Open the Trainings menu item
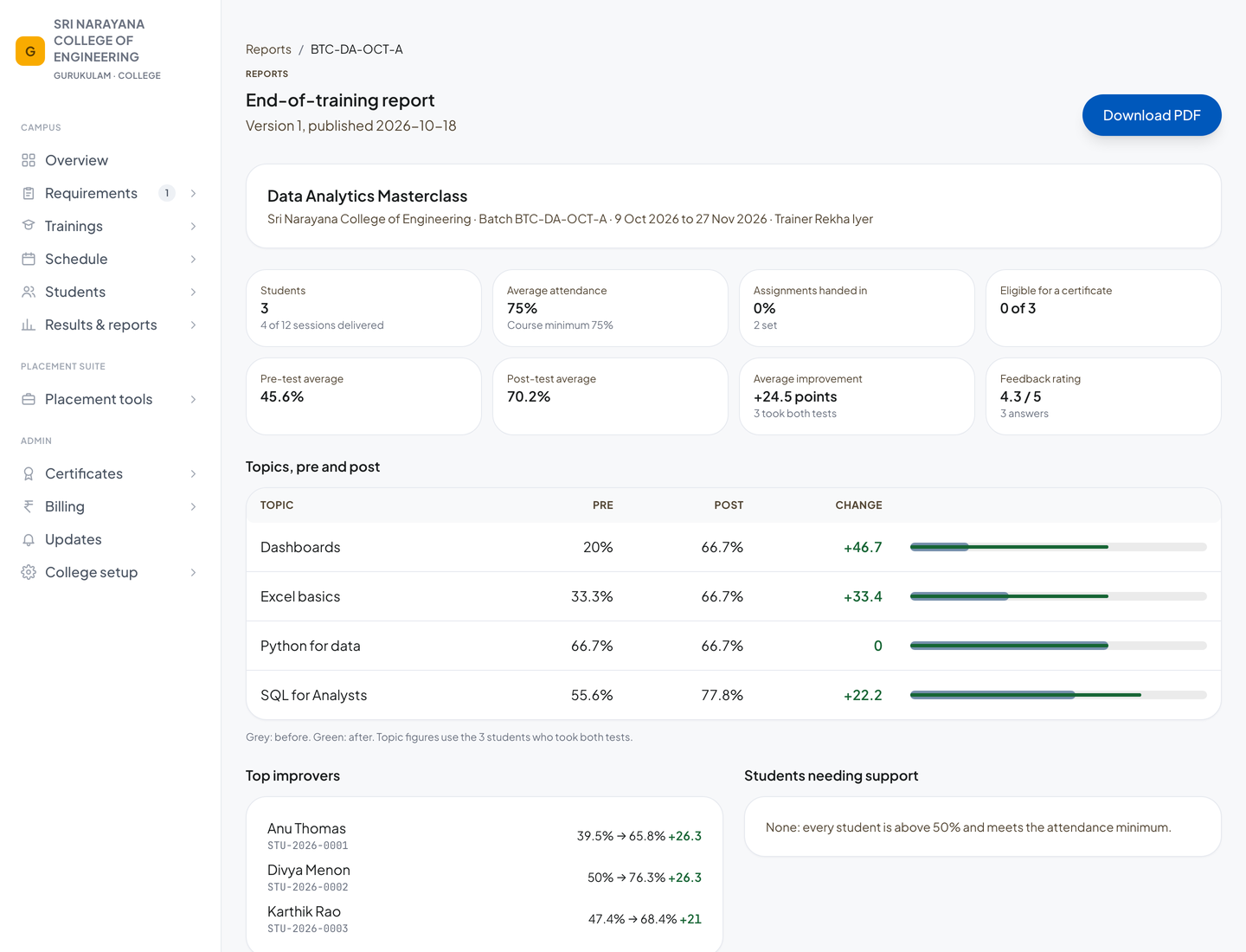Screen dimensions: 1246x952 [x=110, y=226]
